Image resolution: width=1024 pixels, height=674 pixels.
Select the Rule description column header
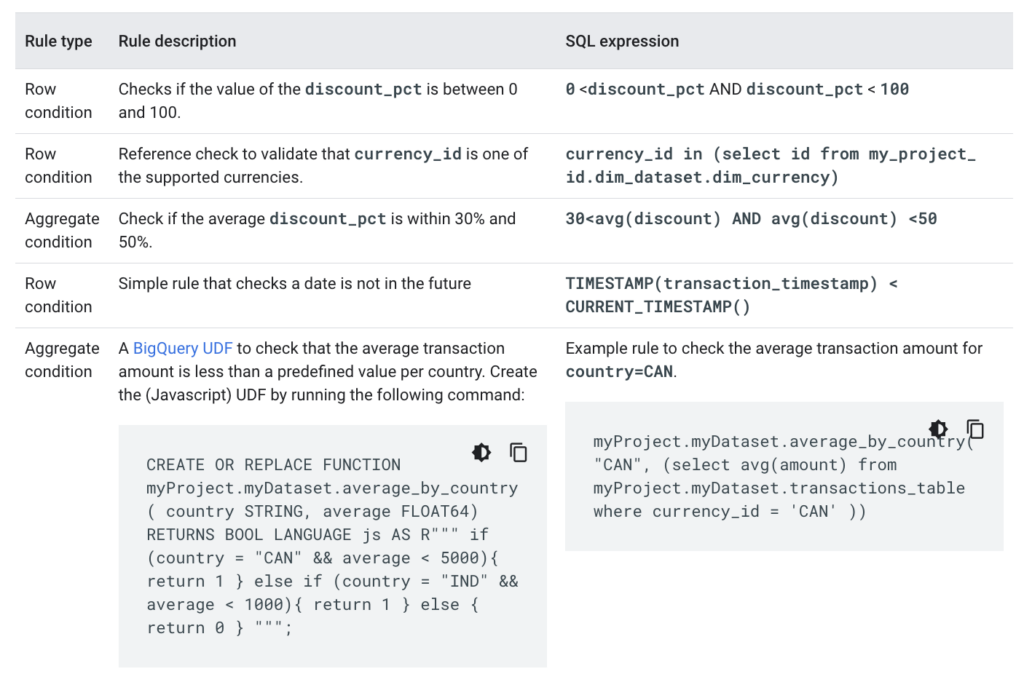click(177, 41)
